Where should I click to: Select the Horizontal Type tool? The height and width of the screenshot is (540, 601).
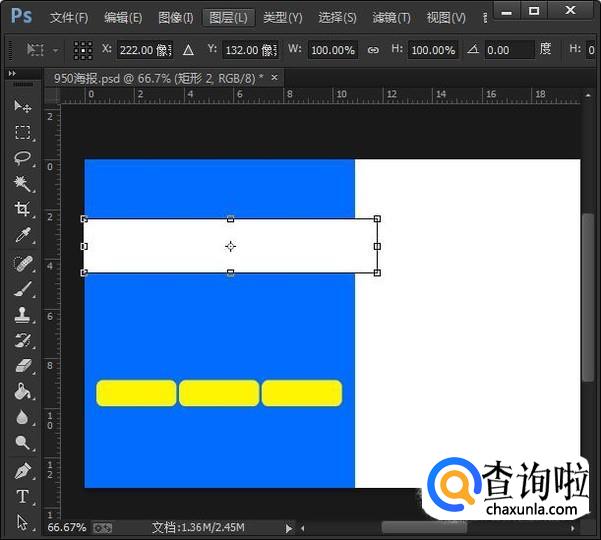click(x=22, y=496)
